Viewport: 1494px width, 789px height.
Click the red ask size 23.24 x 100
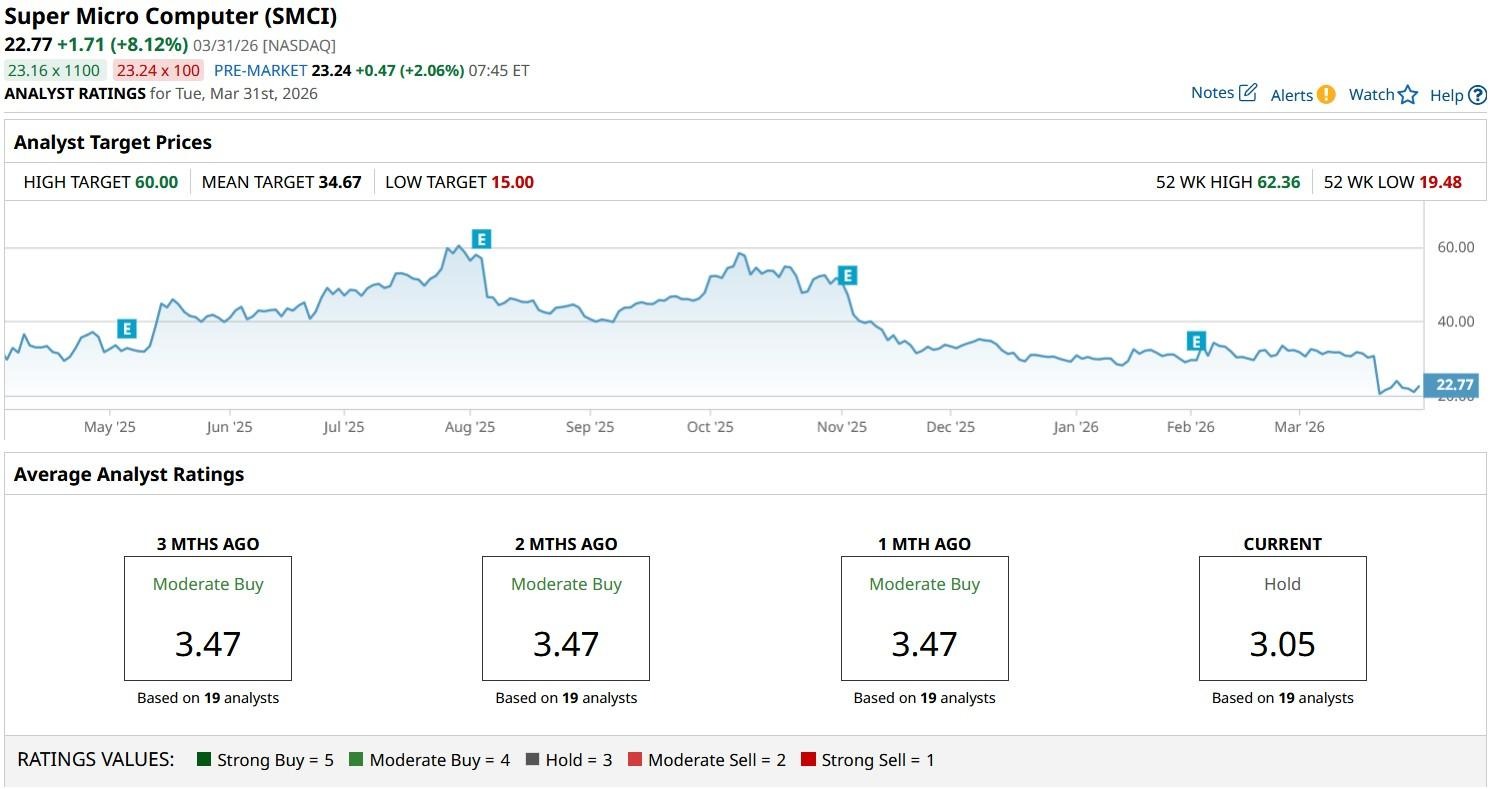158,70
